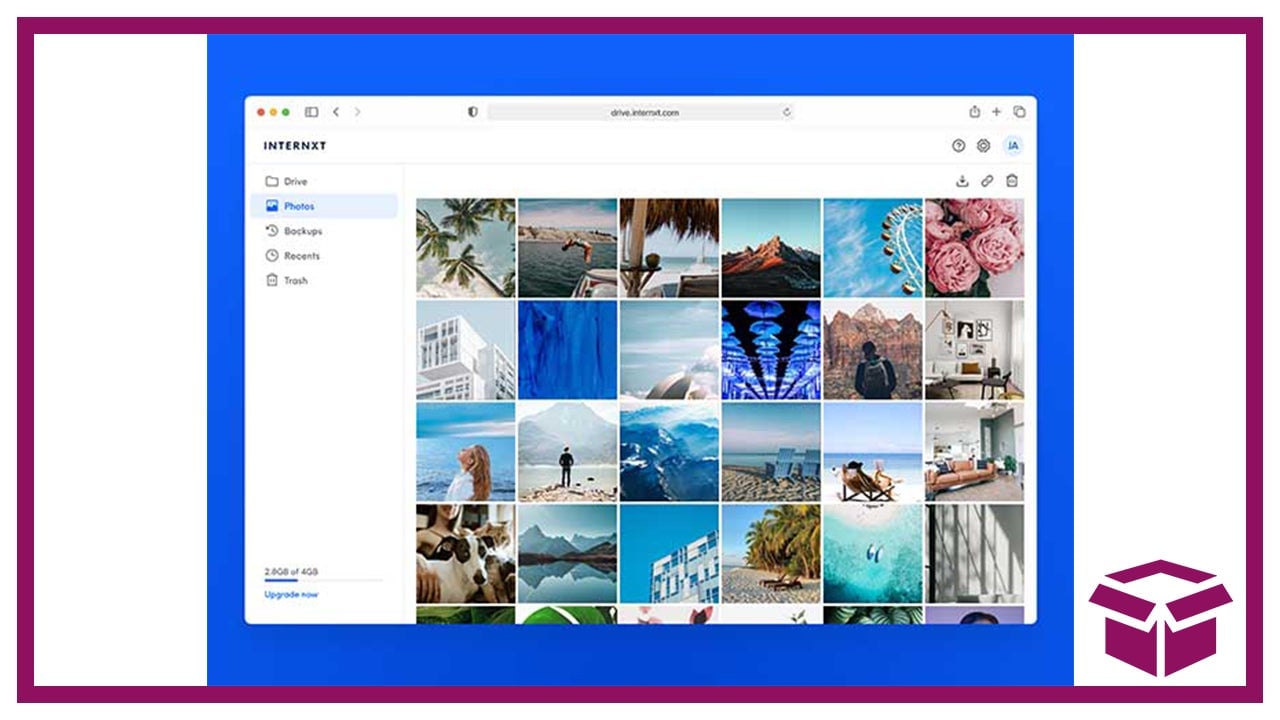Select Photos in the sidebar
This screenshot has height=720, width=1280.
point(298,206)
